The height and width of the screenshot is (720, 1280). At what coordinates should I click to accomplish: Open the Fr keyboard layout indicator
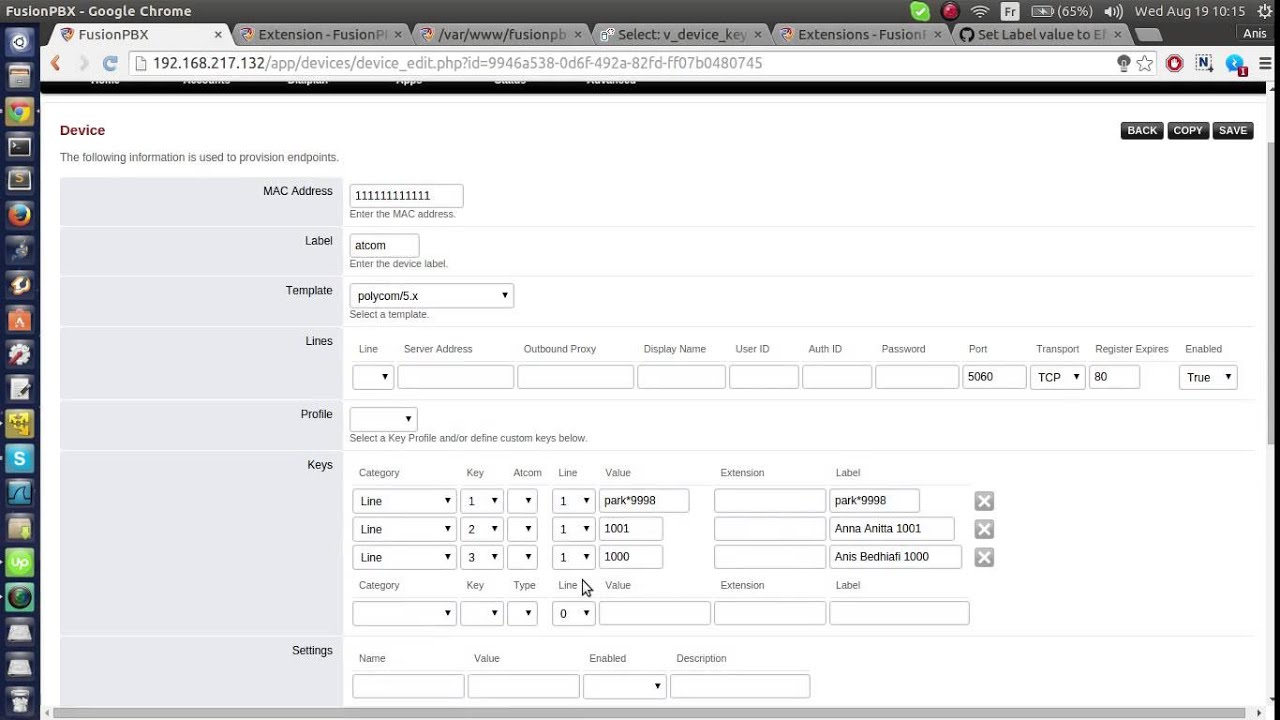[x=1010, y=11]
